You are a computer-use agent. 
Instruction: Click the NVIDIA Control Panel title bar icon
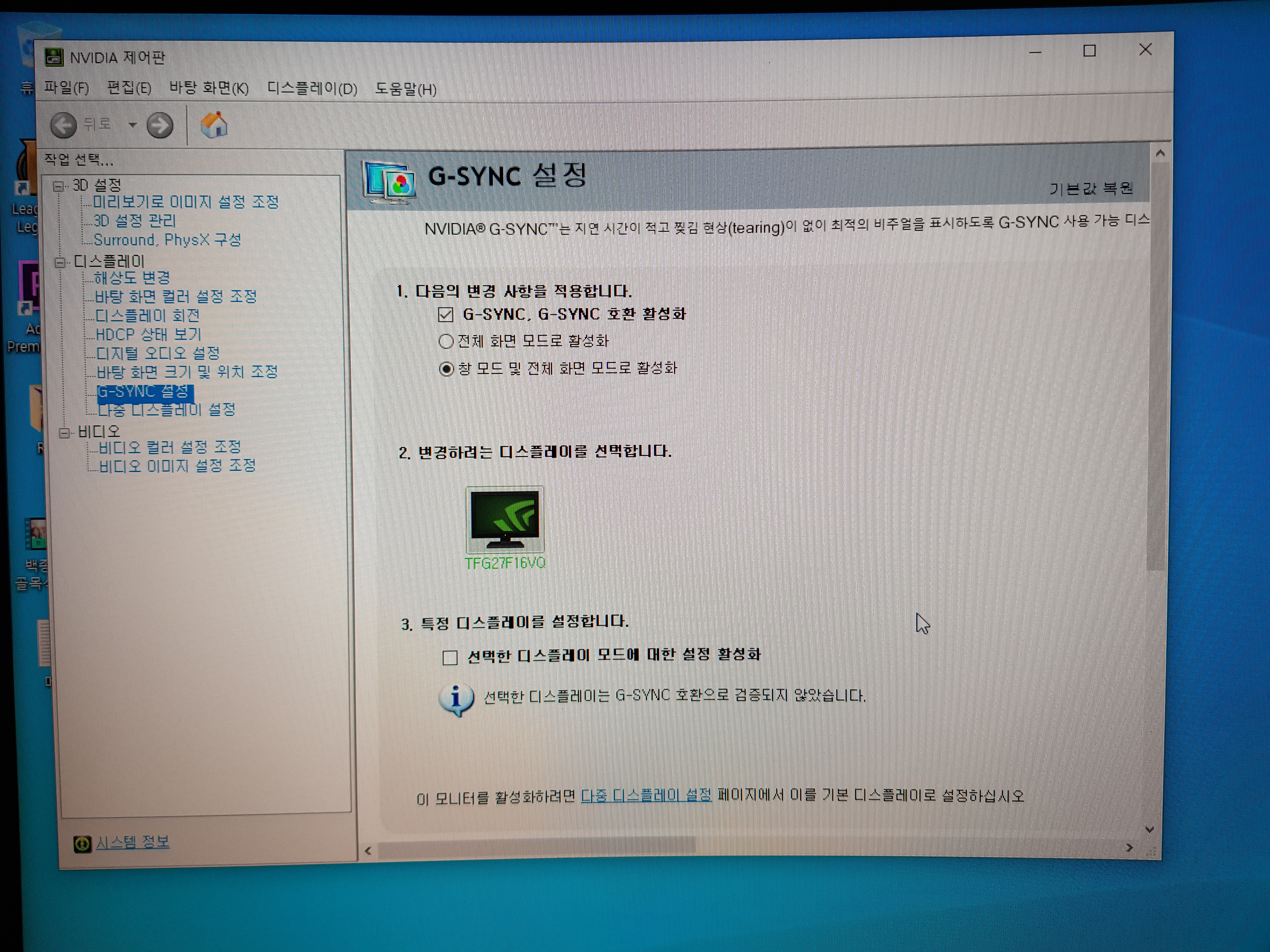click(54, 57)
